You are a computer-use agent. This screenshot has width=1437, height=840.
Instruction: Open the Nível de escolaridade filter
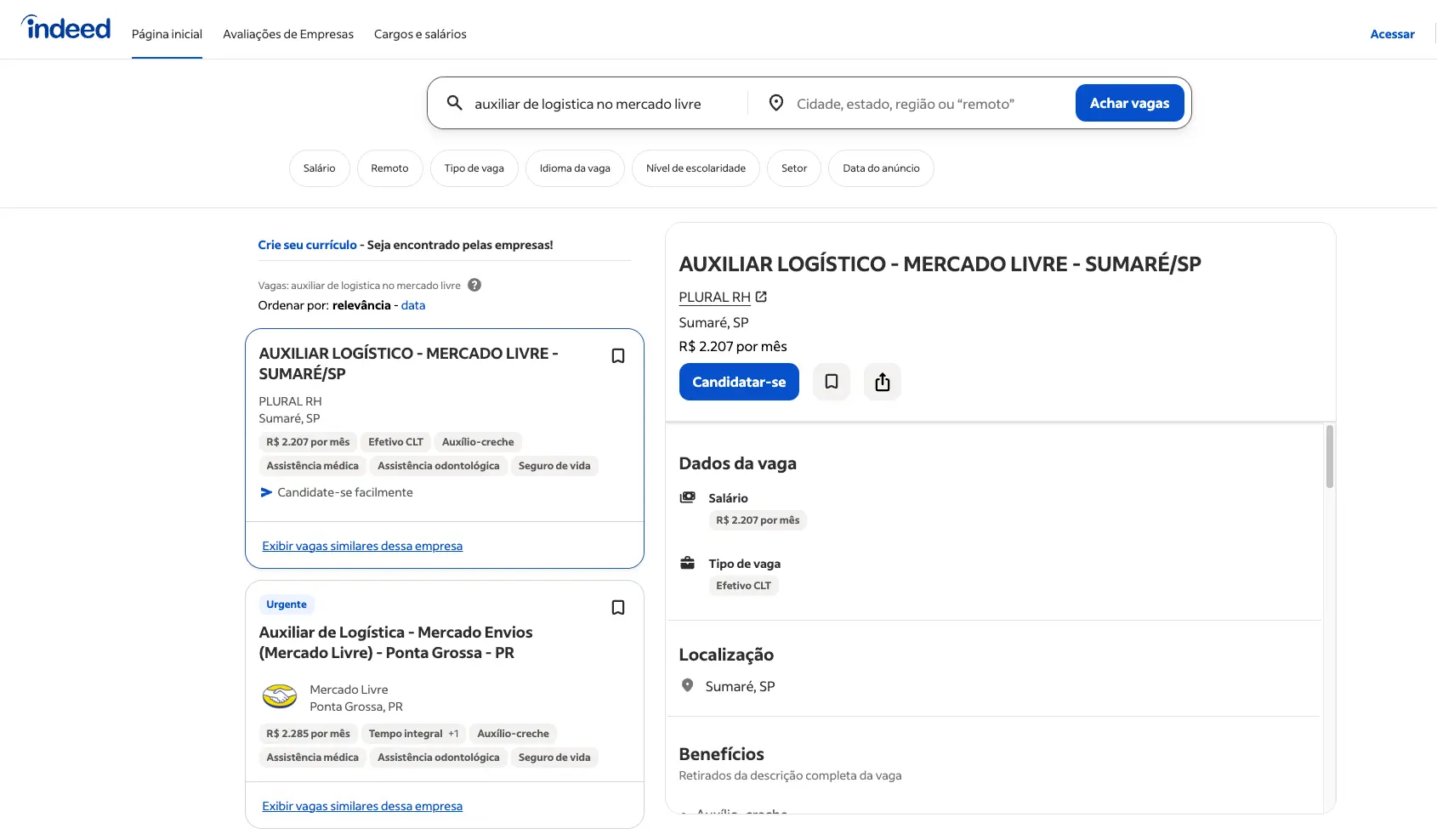(695, 168)
